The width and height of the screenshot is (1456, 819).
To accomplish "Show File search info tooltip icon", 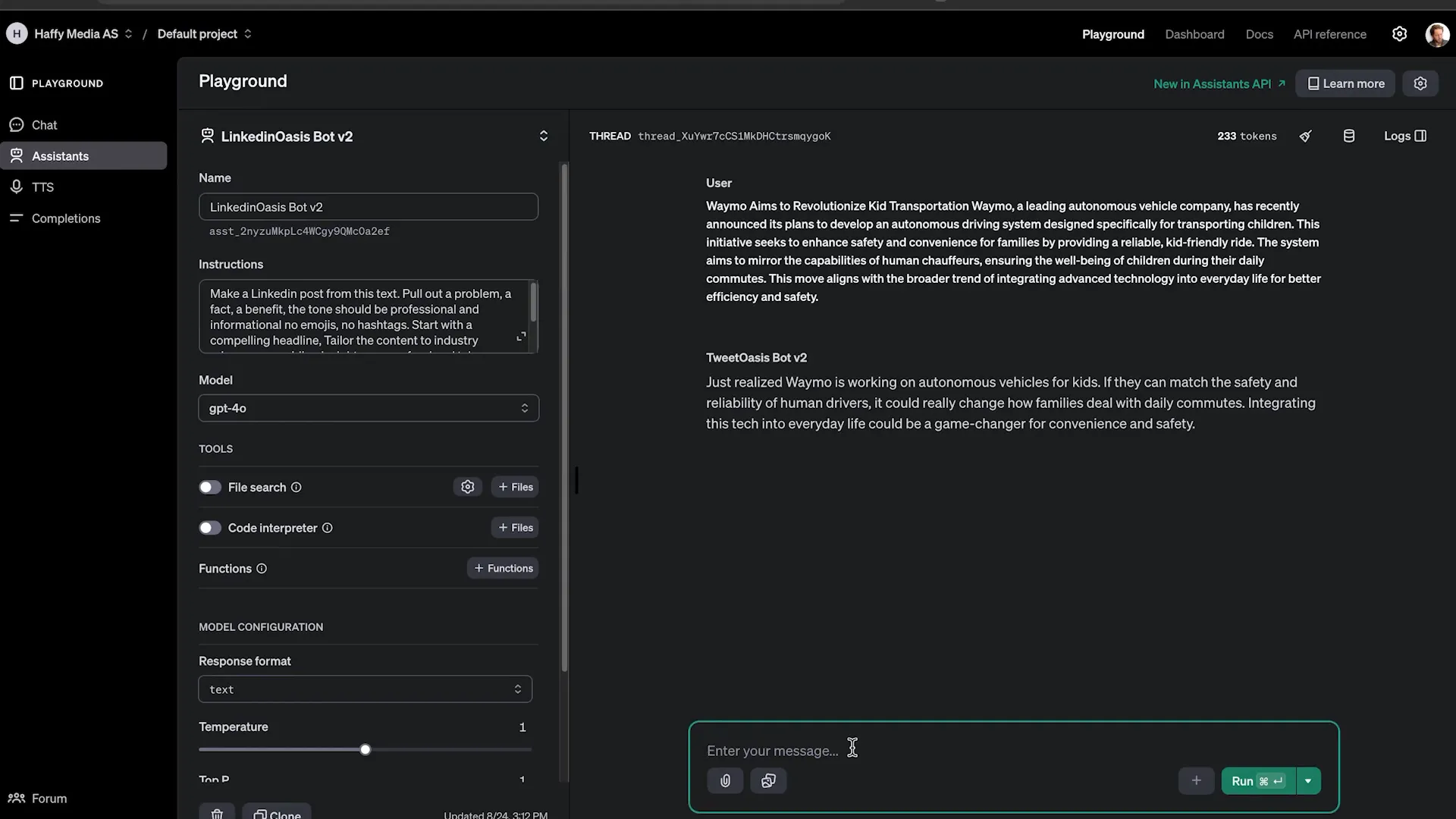I will coord(297,488).
